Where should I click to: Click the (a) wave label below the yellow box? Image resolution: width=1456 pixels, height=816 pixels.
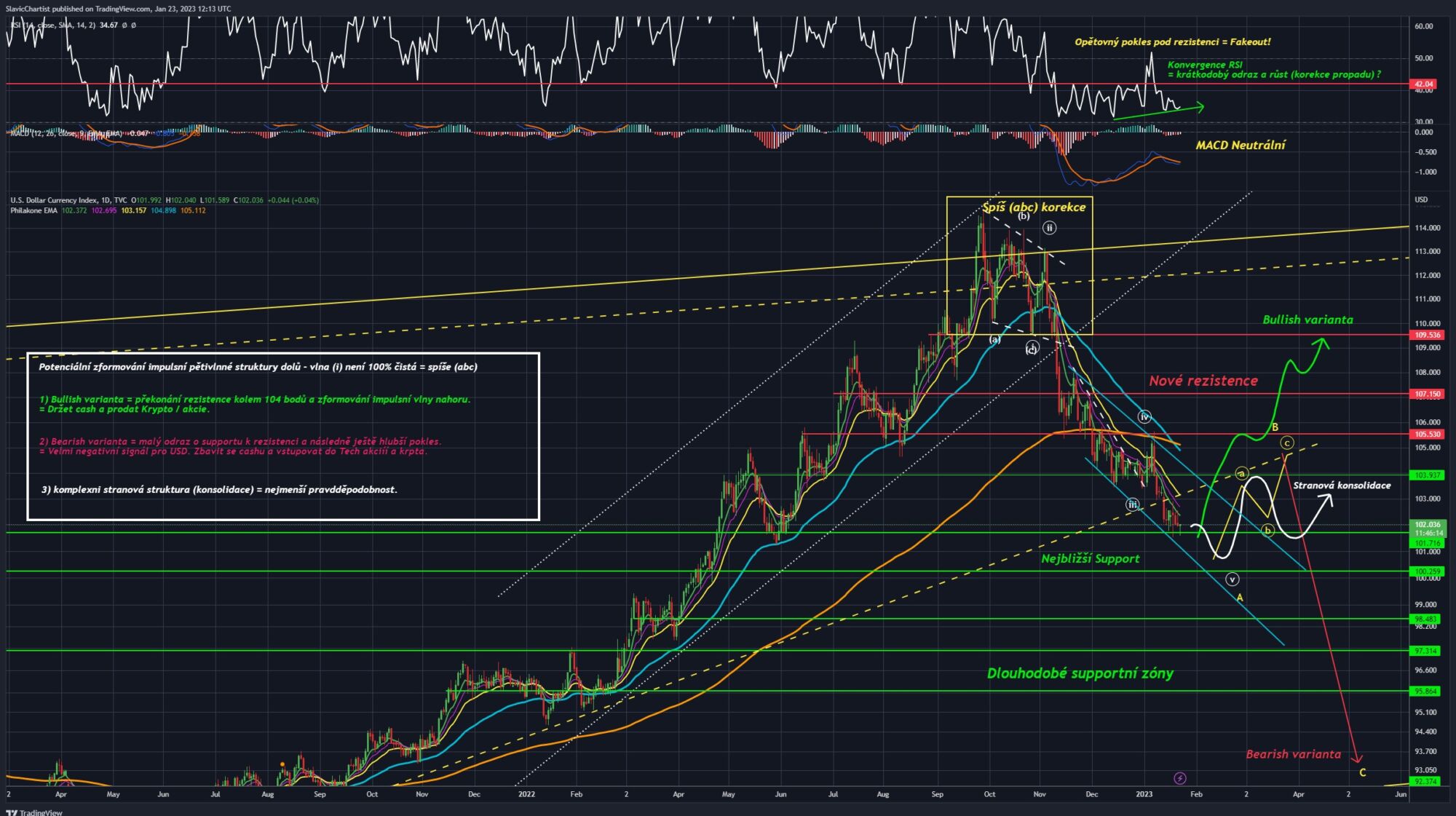pyautogui.click(x=994, y=339)
